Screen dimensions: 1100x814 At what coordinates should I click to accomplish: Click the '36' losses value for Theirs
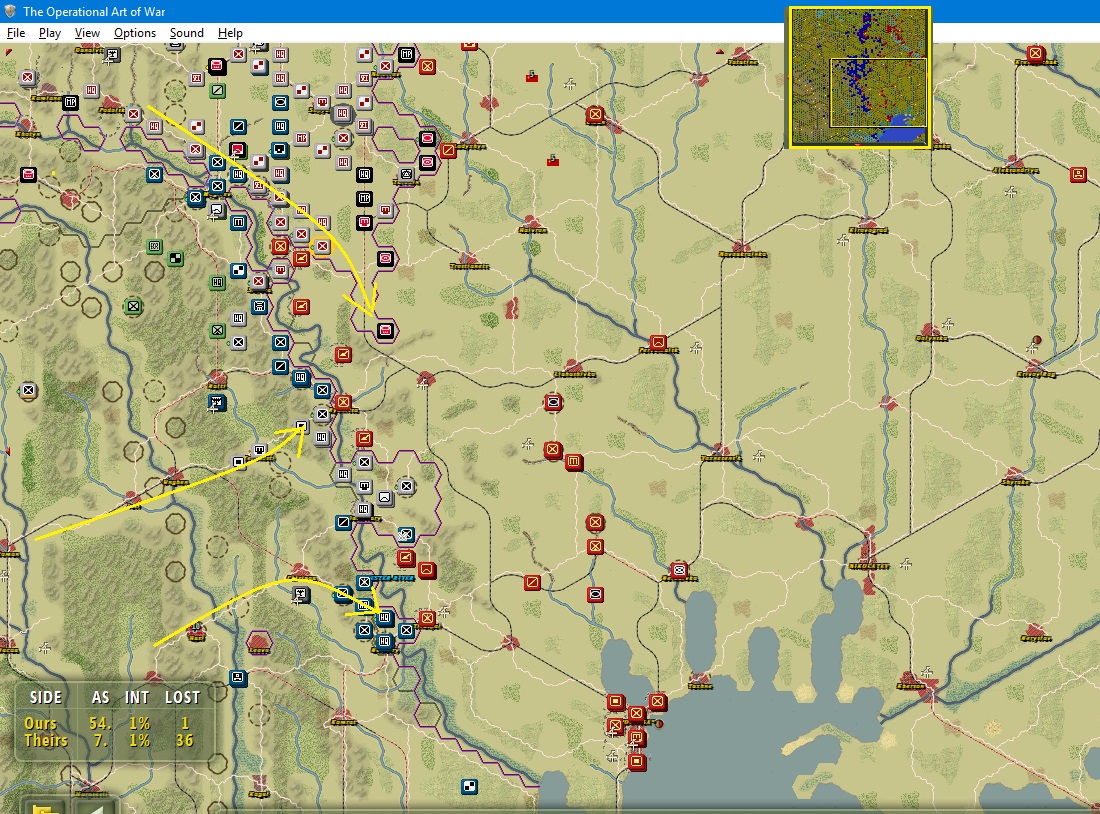184,740
